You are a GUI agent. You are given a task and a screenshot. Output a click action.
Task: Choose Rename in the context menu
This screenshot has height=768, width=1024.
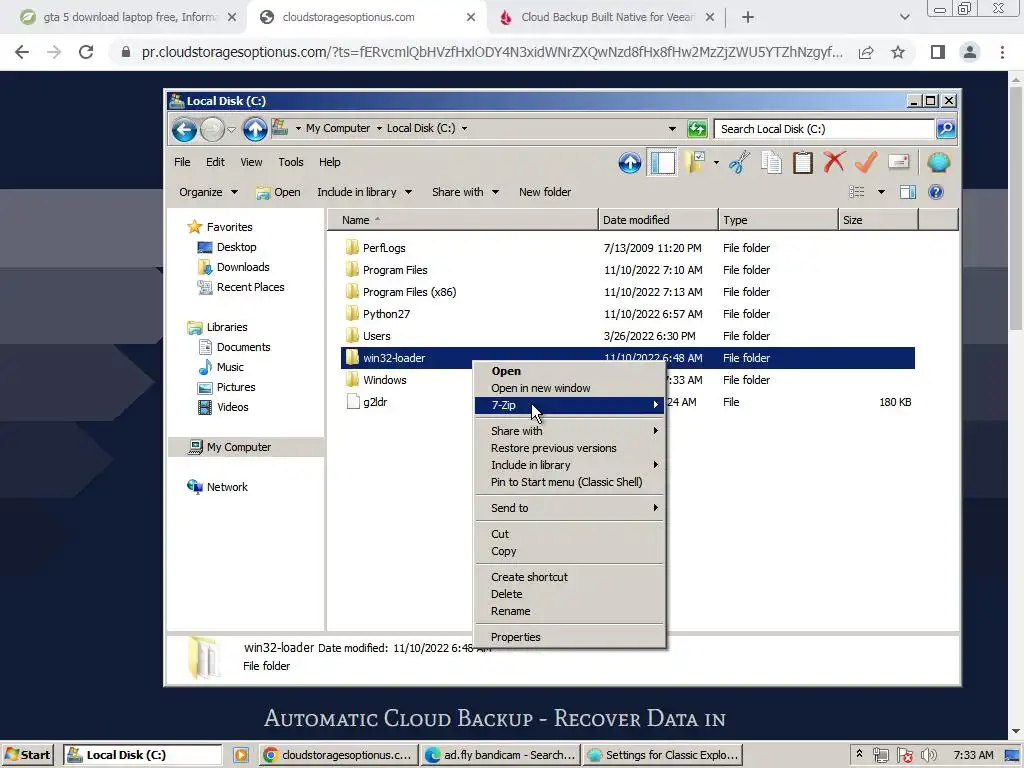point(569,611)
